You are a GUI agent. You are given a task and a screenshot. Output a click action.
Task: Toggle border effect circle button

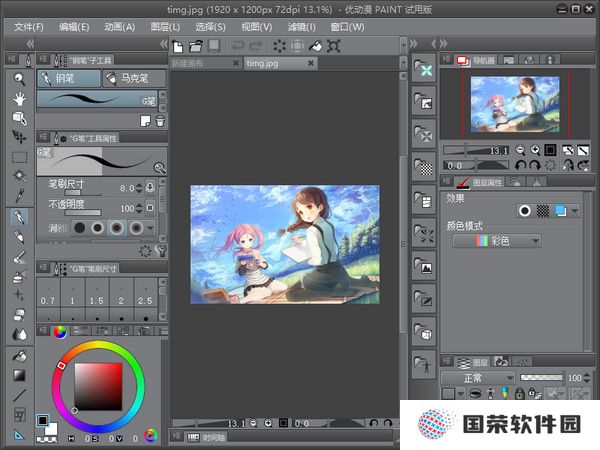coord(524,211)
